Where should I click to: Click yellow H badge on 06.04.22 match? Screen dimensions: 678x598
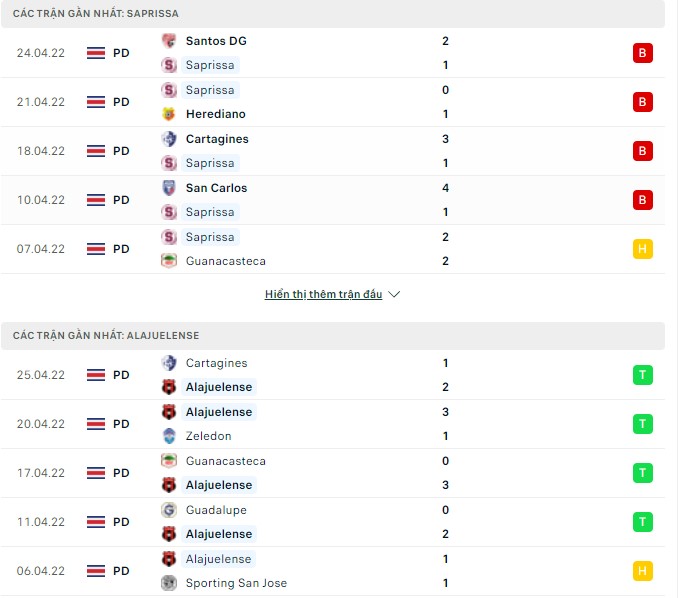pyautogui.click(x=642, y=571)
